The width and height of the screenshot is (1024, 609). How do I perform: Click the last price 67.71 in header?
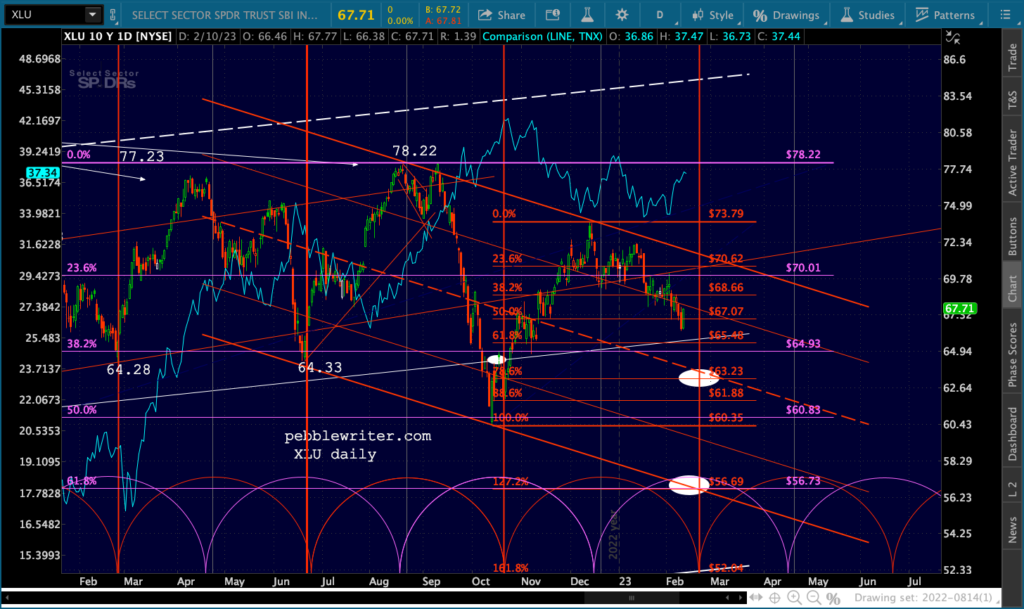[x=356, y=14]
